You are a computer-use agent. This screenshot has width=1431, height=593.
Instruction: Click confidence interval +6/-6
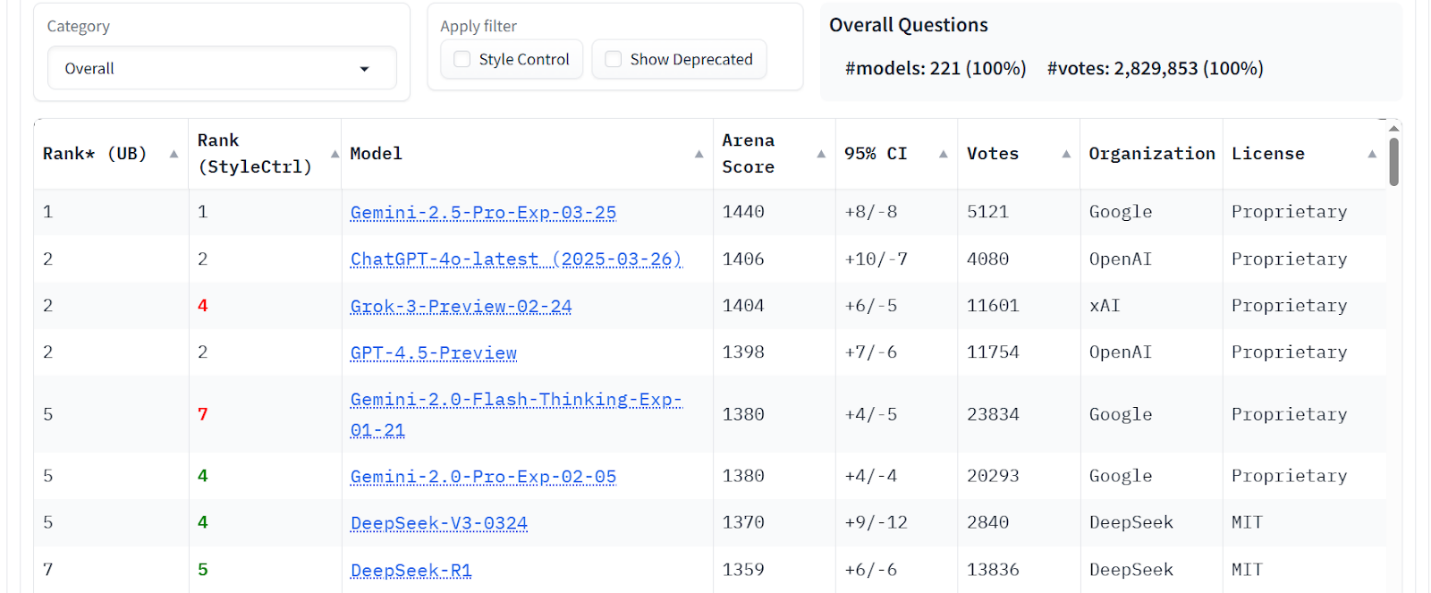(x=871, y=570)
